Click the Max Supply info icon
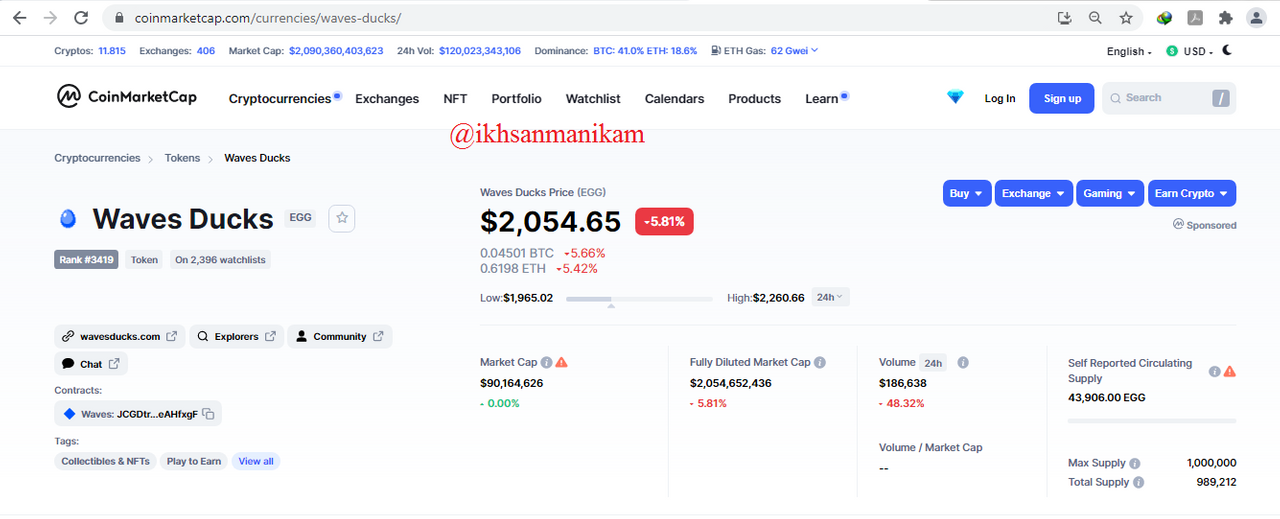 1135,464
